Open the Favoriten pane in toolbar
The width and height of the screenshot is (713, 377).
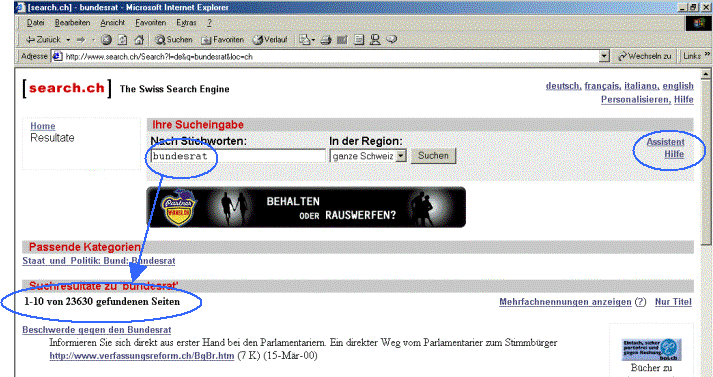(x=222, y=40)
